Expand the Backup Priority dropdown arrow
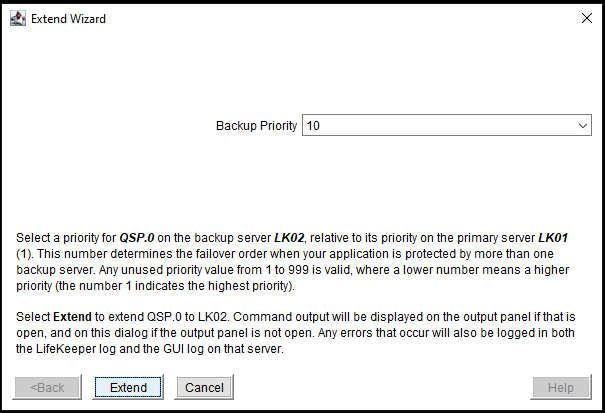Screen dimensions: 605x413 point(583,126)
